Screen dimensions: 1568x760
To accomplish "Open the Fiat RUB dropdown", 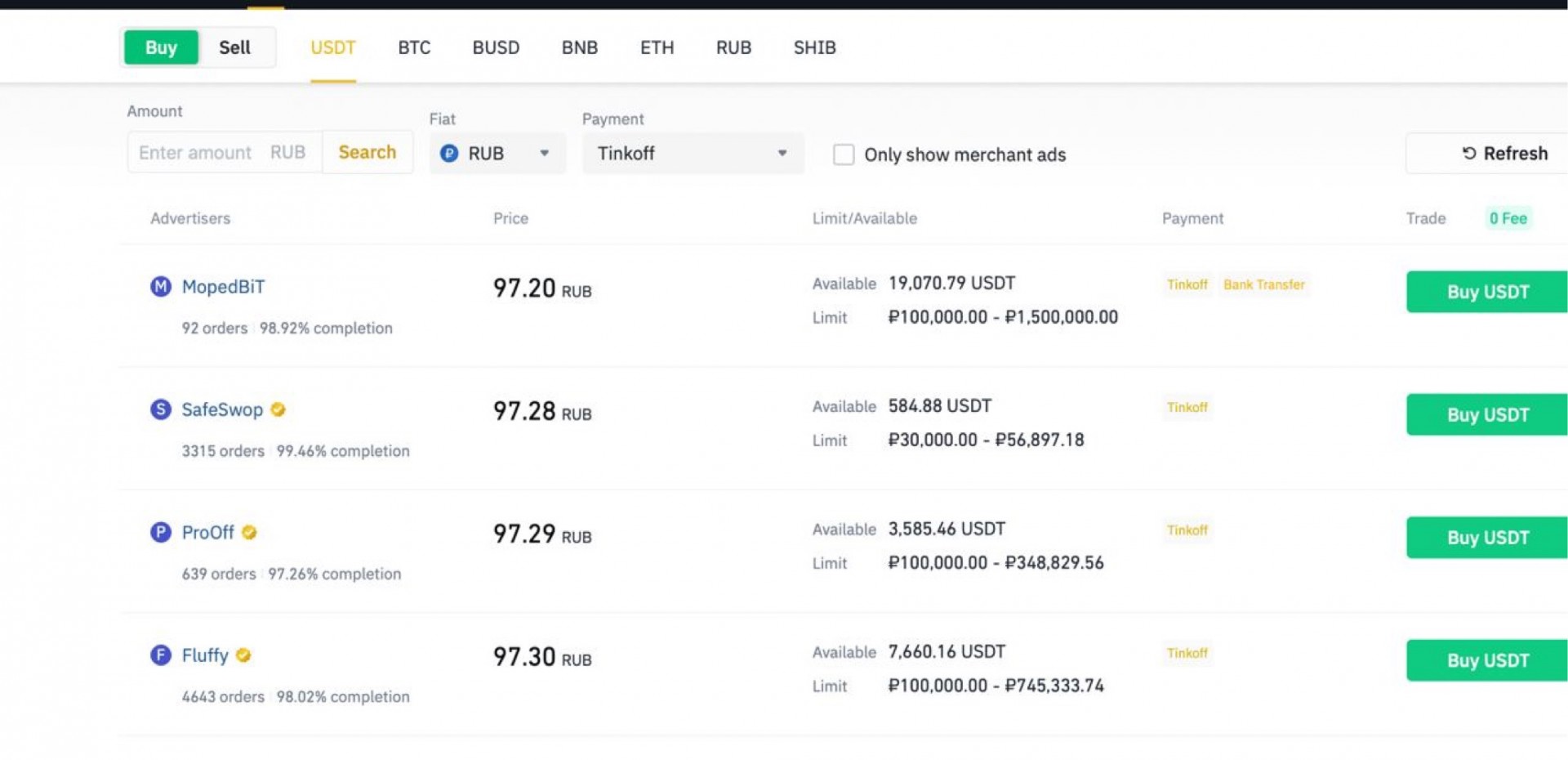I will [497, 153].
